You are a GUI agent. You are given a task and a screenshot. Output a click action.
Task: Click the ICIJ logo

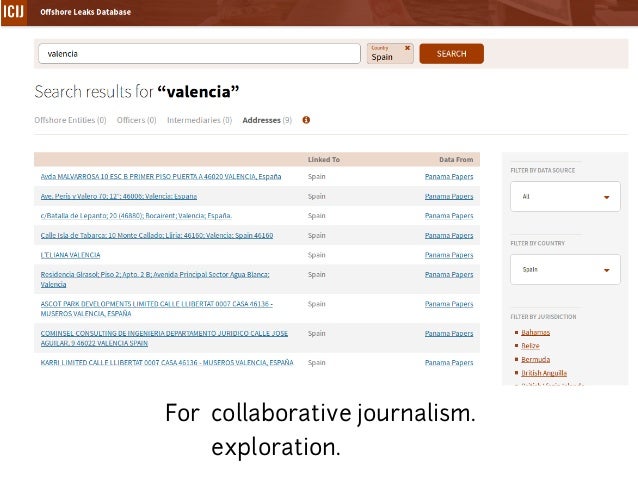[x=13, y=11]
